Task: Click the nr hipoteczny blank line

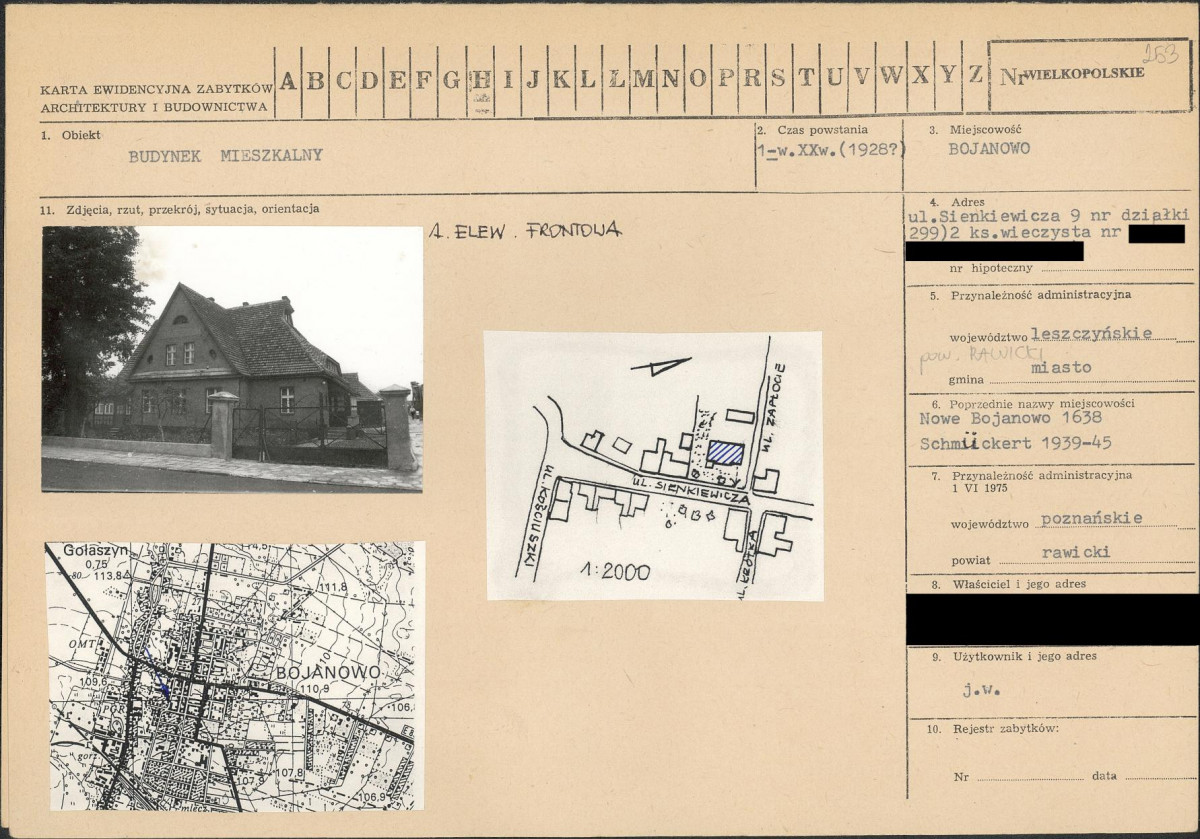Action: (x=1118, y=268)
